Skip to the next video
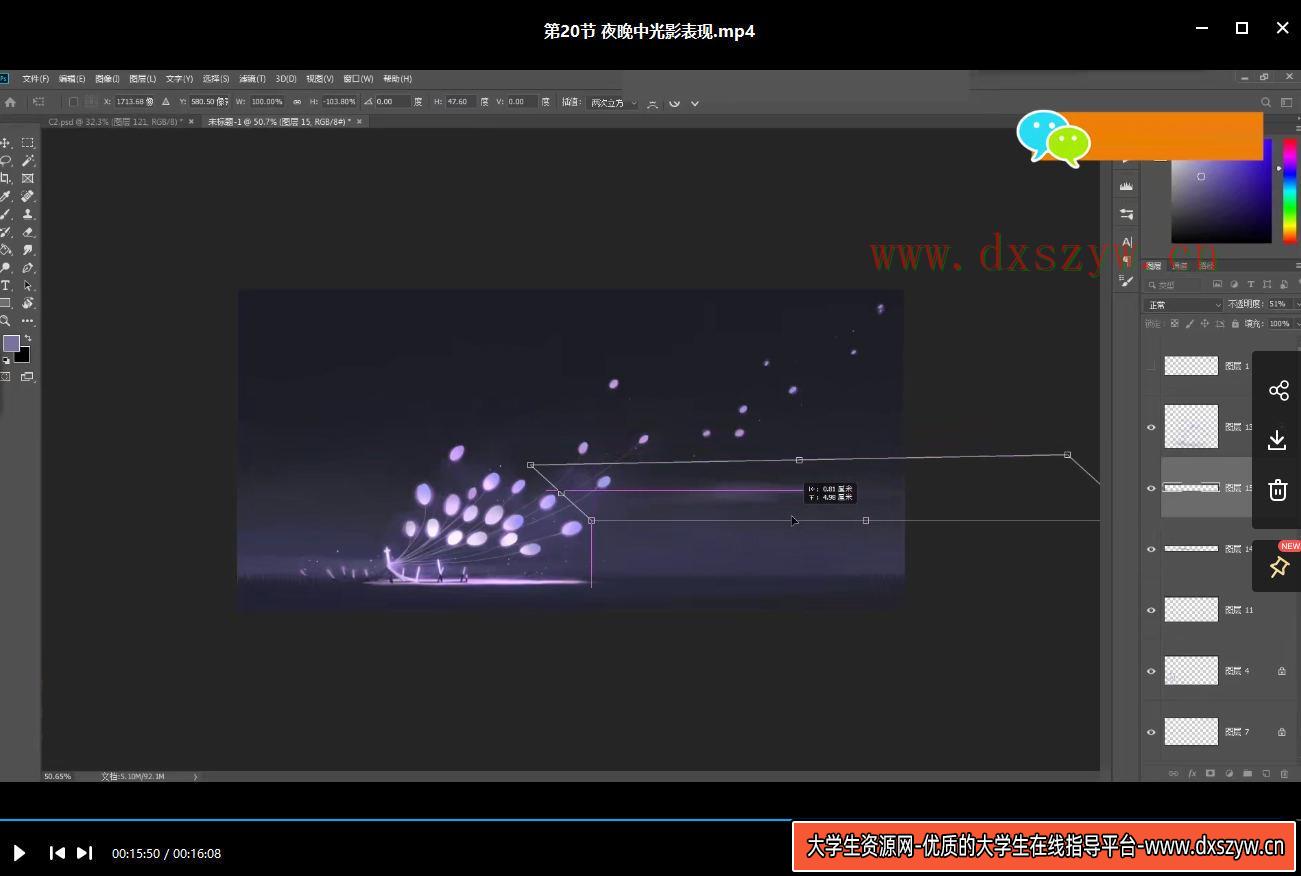1301x876 pixels. (85, 853)
